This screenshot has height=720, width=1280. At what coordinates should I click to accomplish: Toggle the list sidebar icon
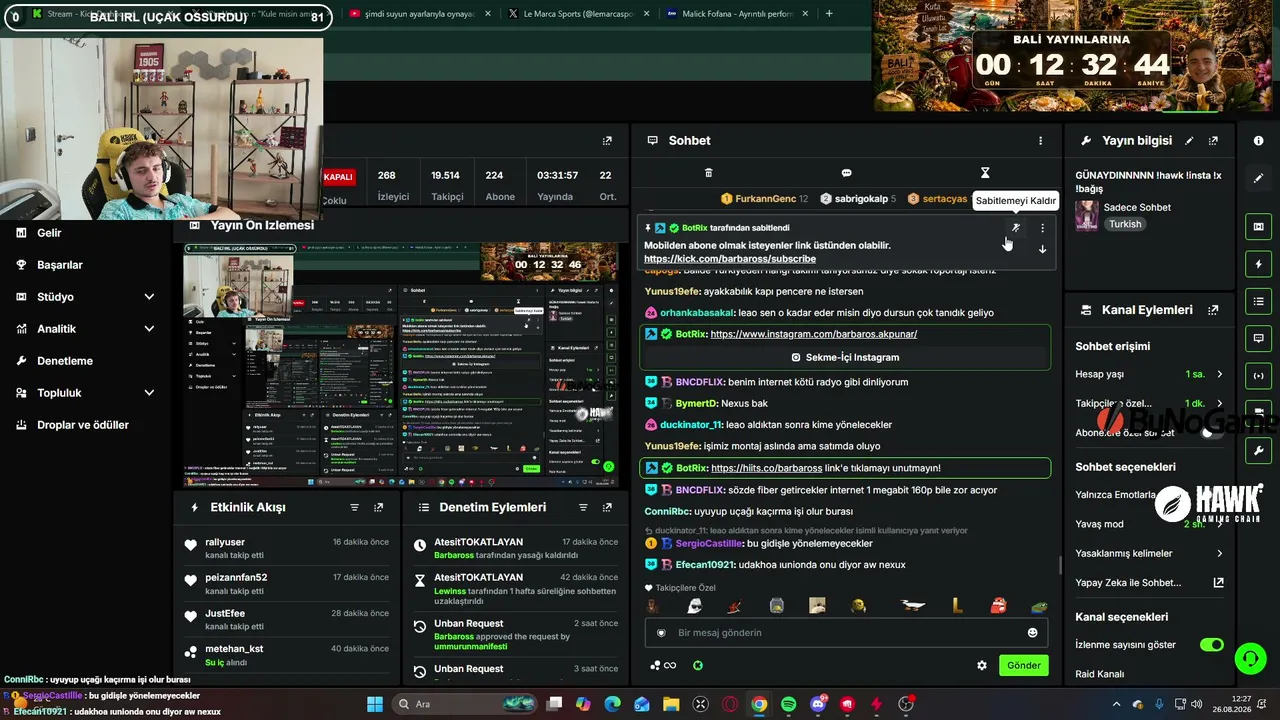pos(1258,301)
